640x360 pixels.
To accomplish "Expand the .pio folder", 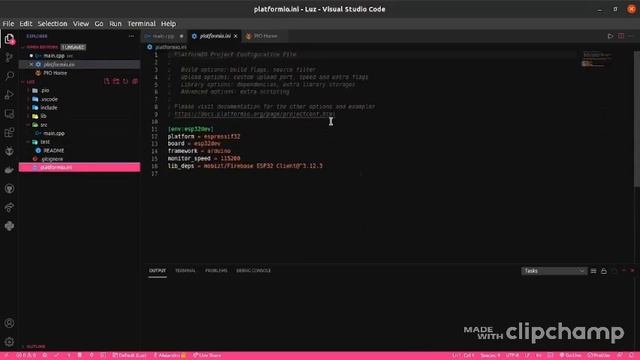I will (x=45, y=90).
